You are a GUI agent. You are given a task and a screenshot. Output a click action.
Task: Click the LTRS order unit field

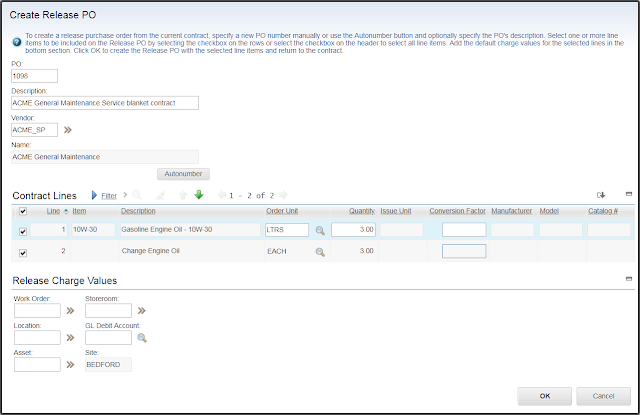pos(287,230)
